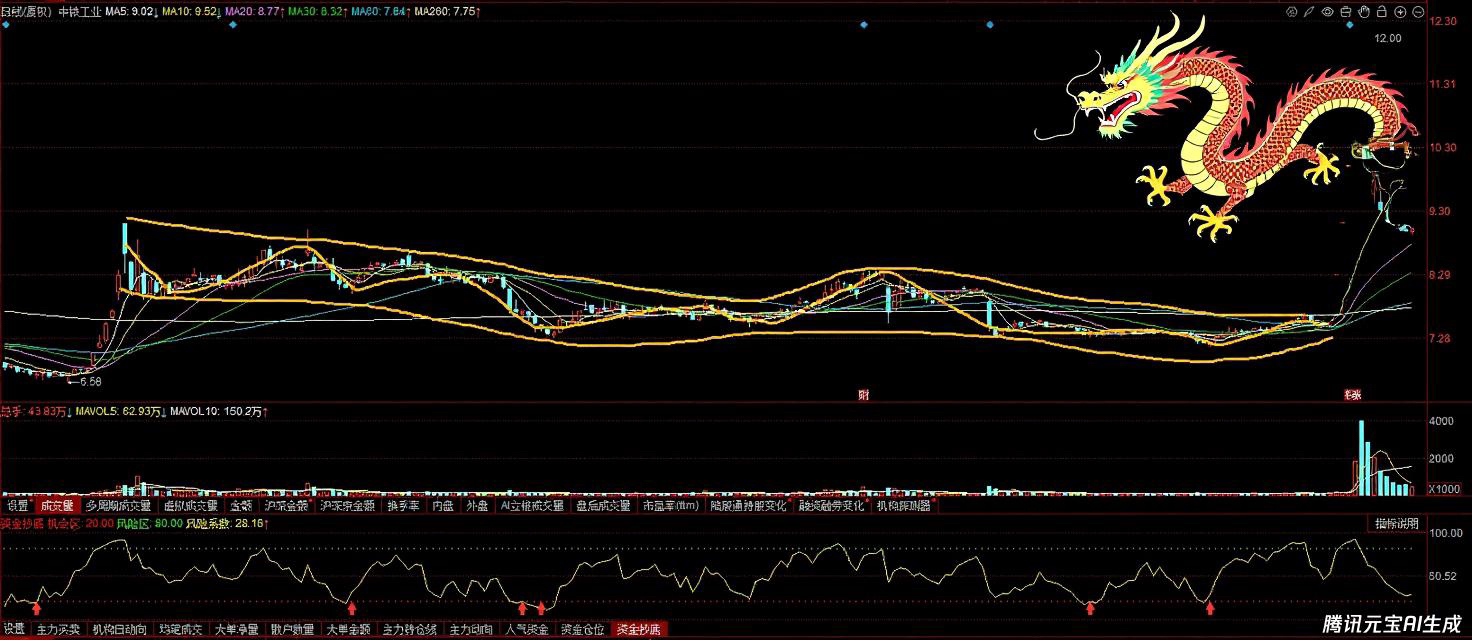Switch to the AI立桩成交量 tab
The image size is (1472, 640).
pyautogui.click(x=532, y=506)
